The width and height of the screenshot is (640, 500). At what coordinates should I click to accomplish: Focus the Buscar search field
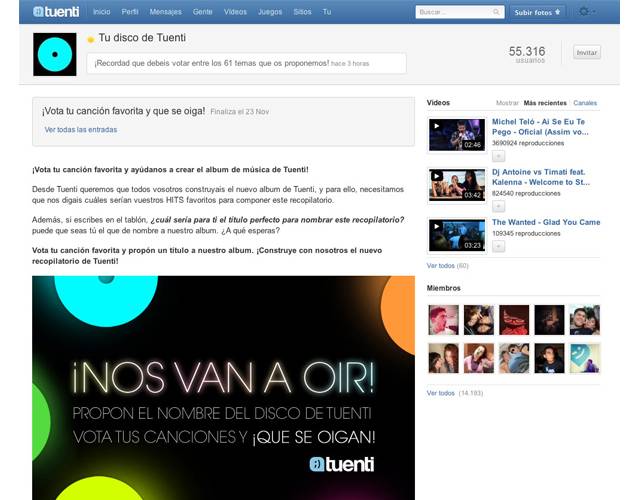[x=460, y=12]
